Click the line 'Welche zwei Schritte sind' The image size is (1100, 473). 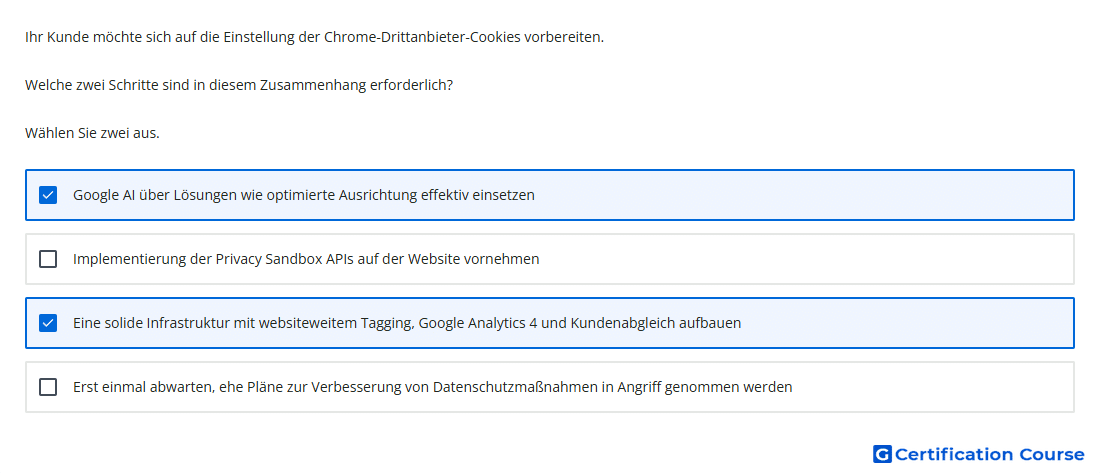[239, 86]
